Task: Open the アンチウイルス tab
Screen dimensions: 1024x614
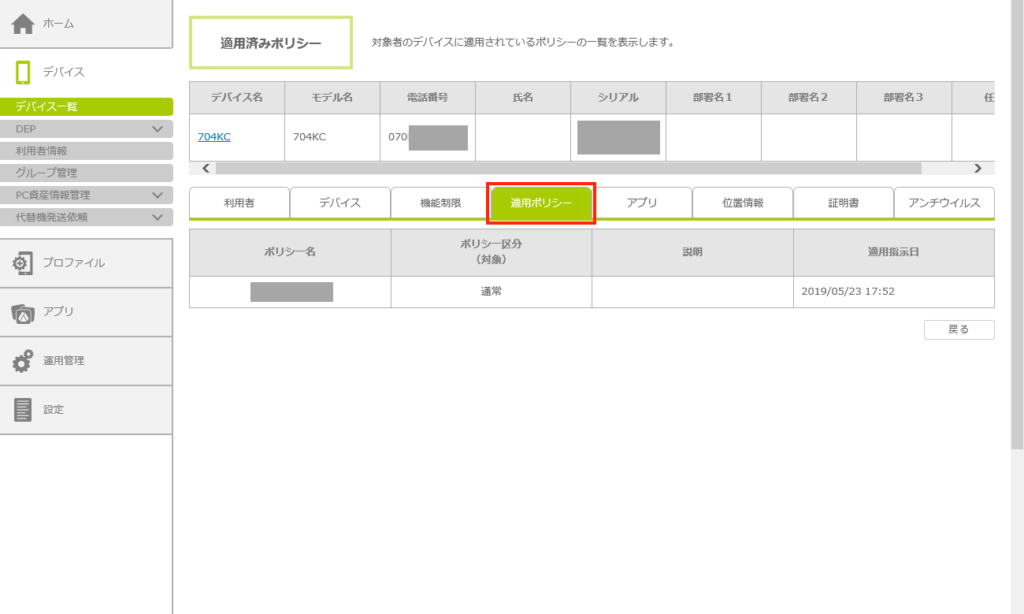Action: click(943, 203)
